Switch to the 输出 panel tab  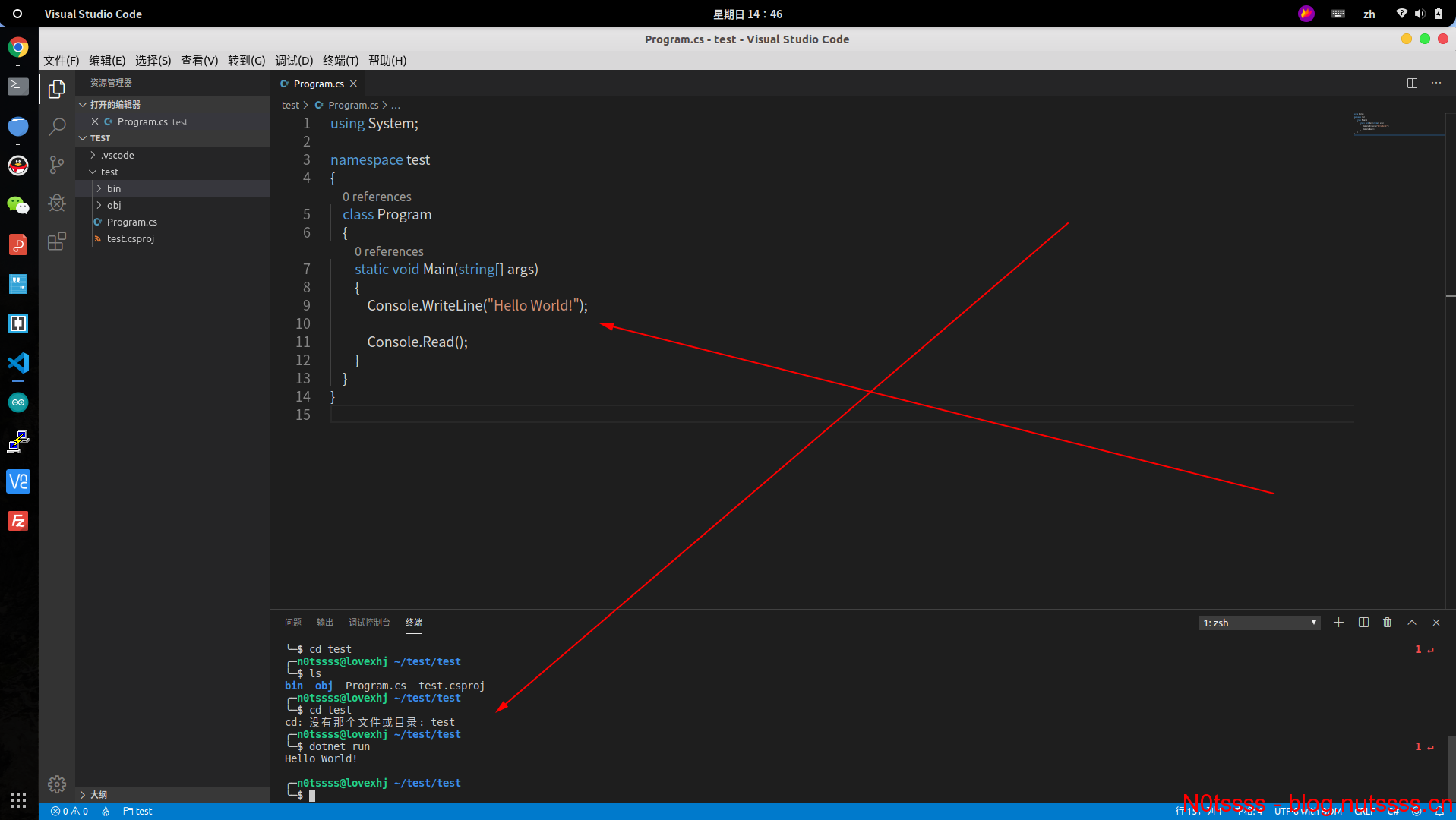click(x=325, y=623)
